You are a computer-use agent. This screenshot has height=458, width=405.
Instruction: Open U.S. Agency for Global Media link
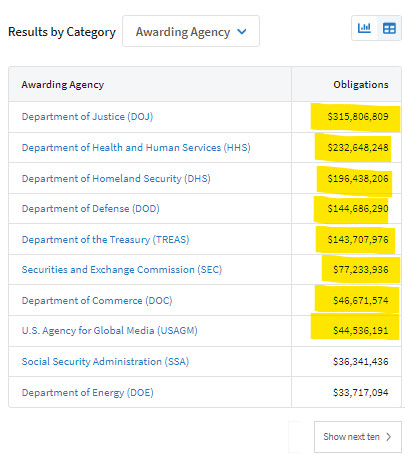click(x=110, y=331)
